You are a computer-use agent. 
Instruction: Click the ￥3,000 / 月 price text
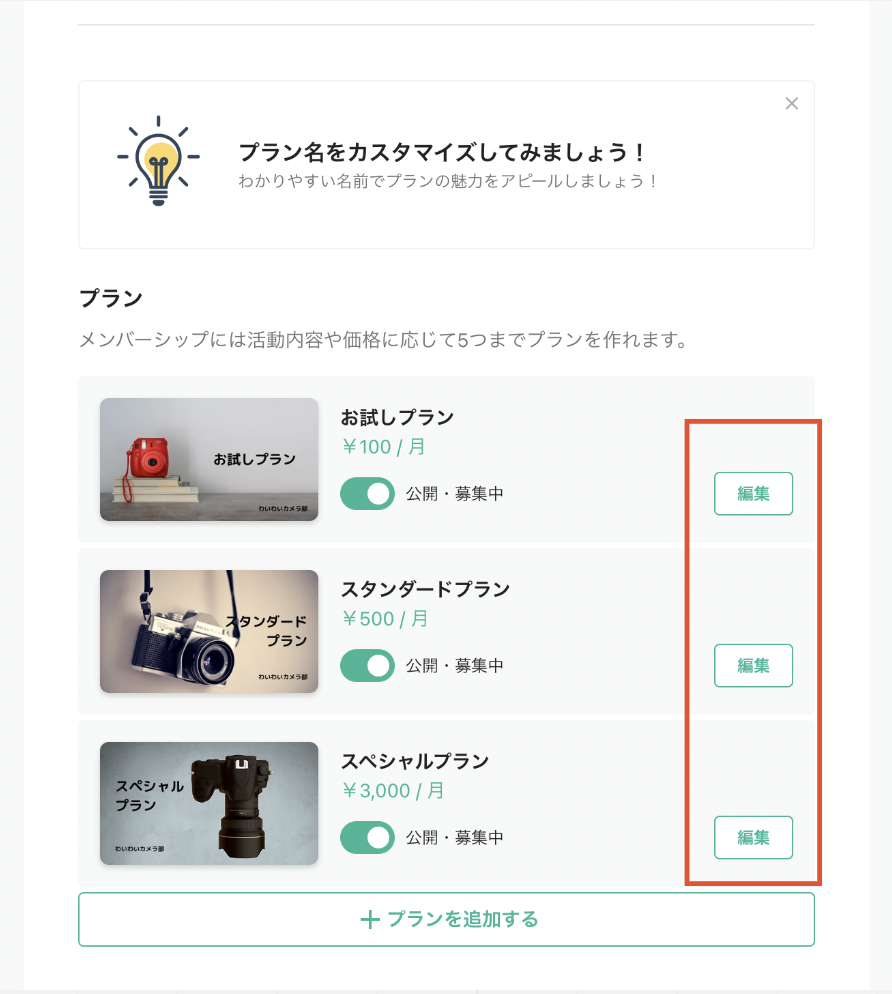[x=393, y=791]
